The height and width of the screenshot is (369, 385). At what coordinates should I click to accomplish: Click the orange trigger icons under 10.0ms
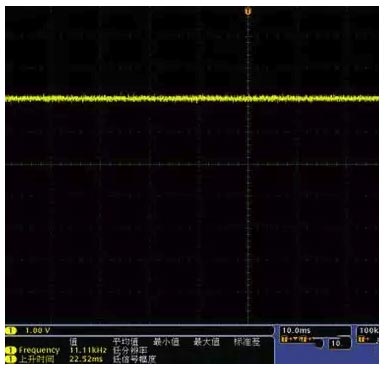click(x=298, y=340)
